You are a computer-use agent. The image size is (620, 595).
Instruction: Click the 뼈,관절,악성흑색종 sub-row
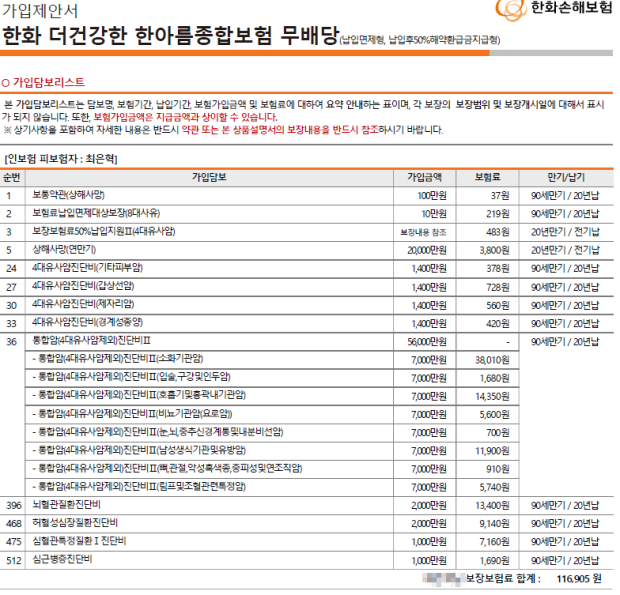pos(272,469)
